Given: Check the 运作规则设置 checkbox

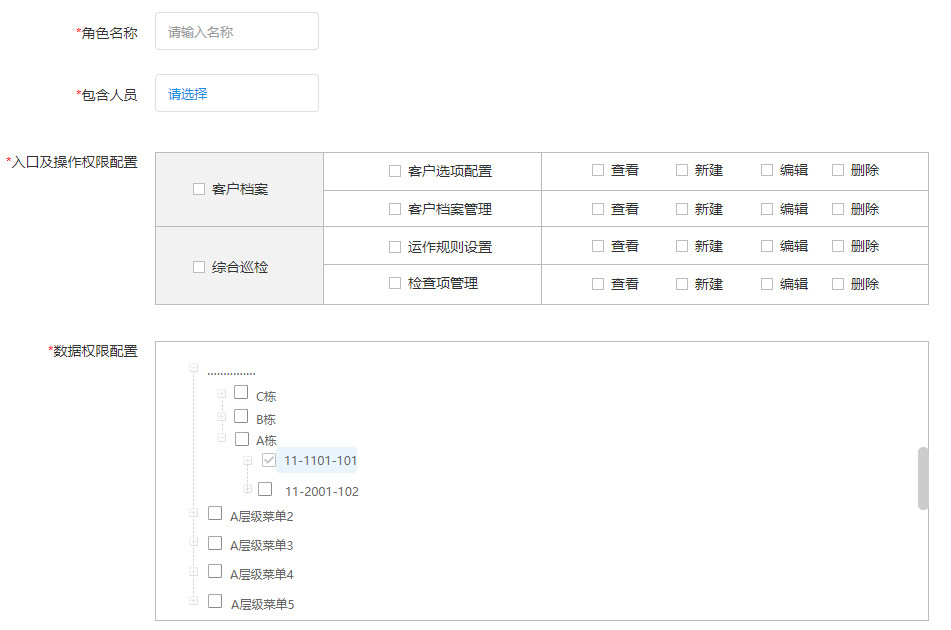Looking at the screenshot, I should tap(394, 246).
